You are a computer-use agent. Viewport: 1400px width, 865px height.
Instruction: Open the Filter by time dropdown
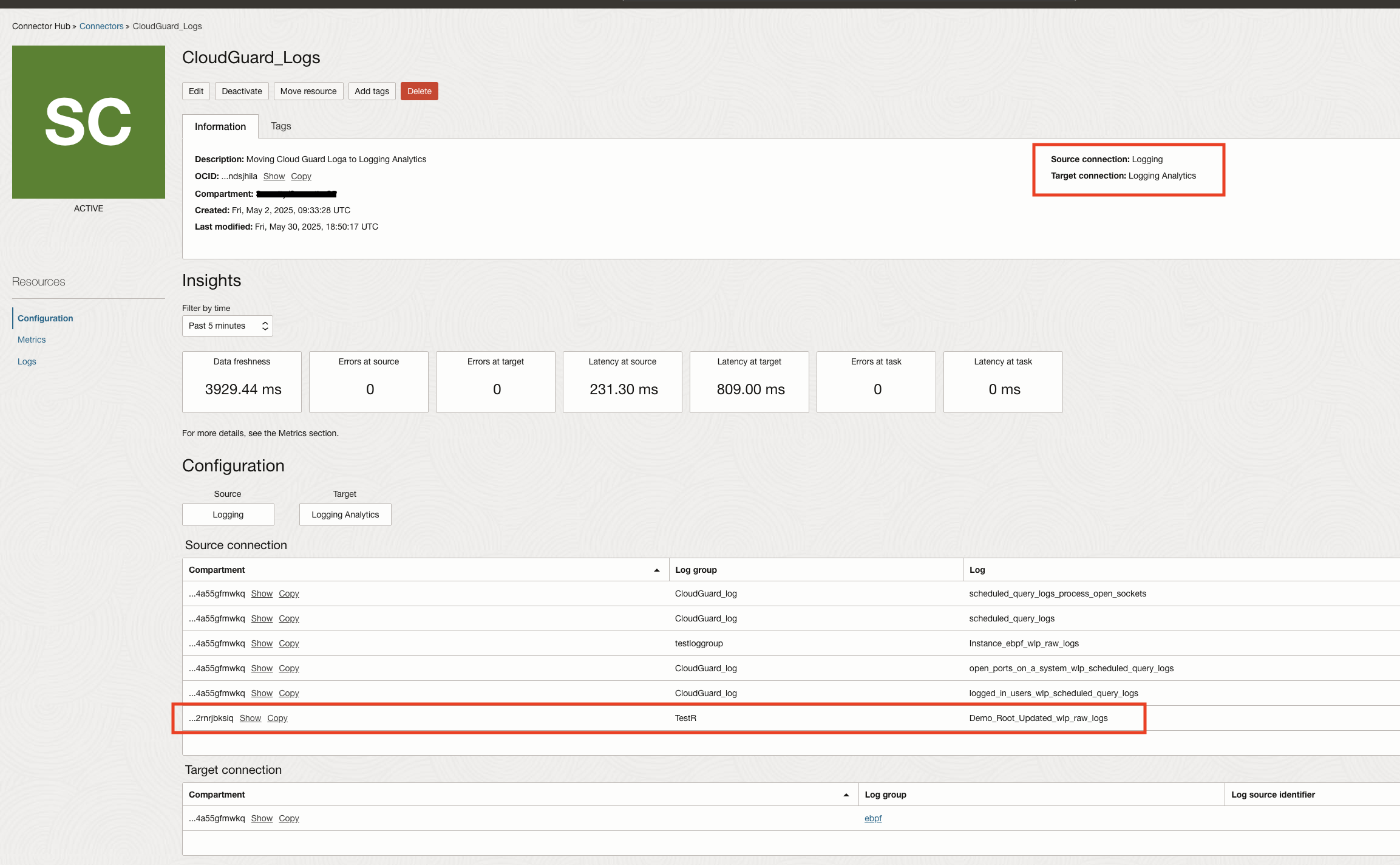click(227, 326)
